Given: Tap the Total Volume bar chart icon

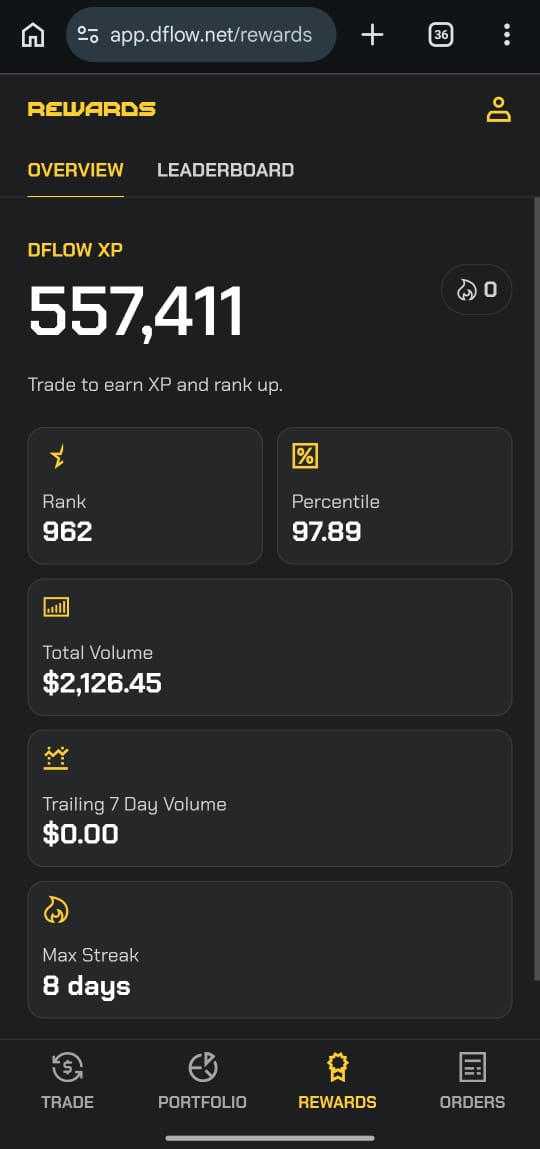Looking at the screenshot, I should point(56,607).
